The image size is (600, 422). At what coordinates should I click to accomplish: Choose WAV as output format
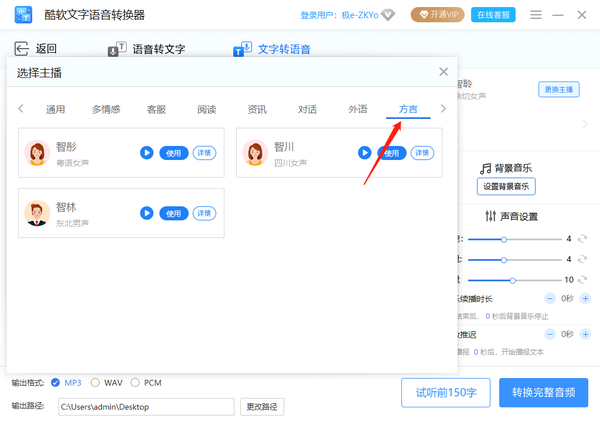click(x=96, y=382)
